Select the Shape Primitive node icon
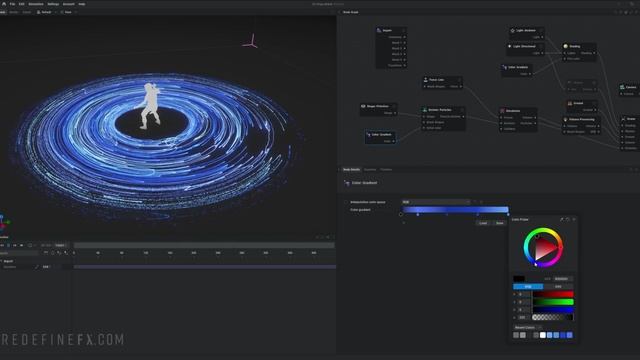 tap(363, 106)
